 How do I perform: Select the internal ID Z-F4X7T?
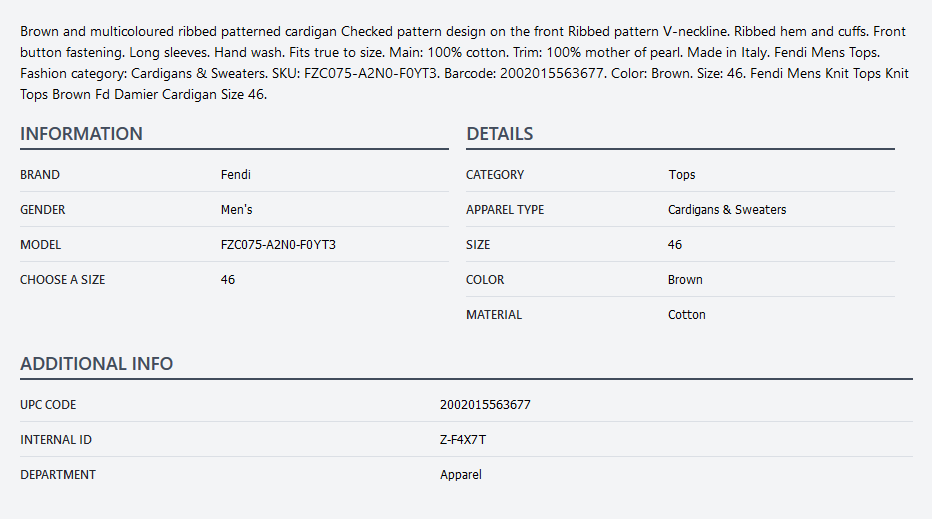[463, 440]
